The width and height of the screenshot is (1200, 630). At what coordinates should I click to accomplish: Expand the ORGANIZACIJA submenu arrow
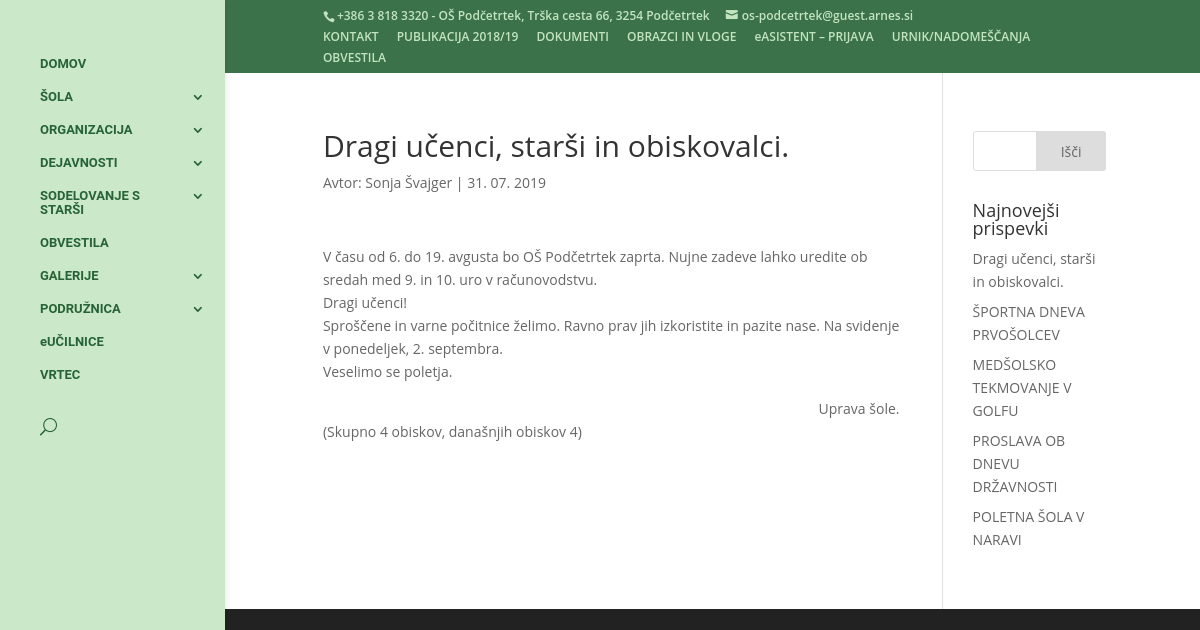click(x=198, y=130)
